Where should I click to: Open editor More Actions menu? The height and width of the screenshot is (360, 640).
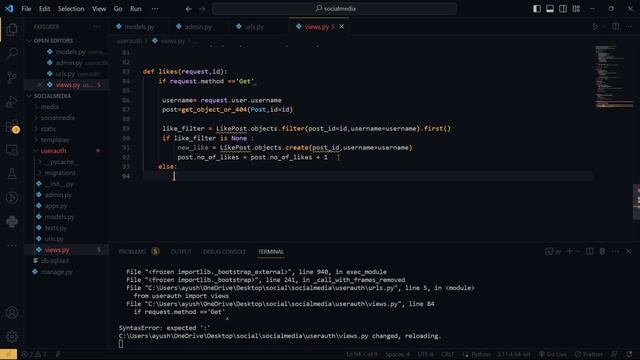point(629,27)
